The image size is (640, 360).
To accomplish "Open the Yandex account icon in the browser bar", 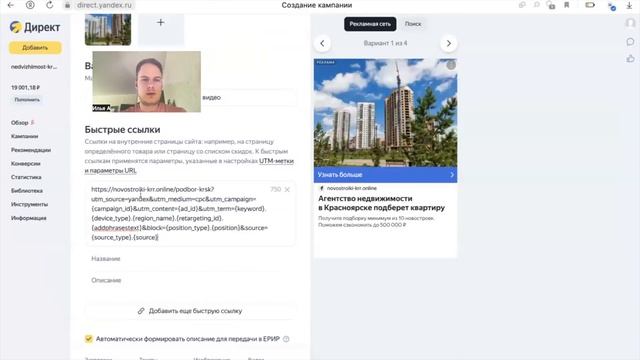I will (30, 5).
